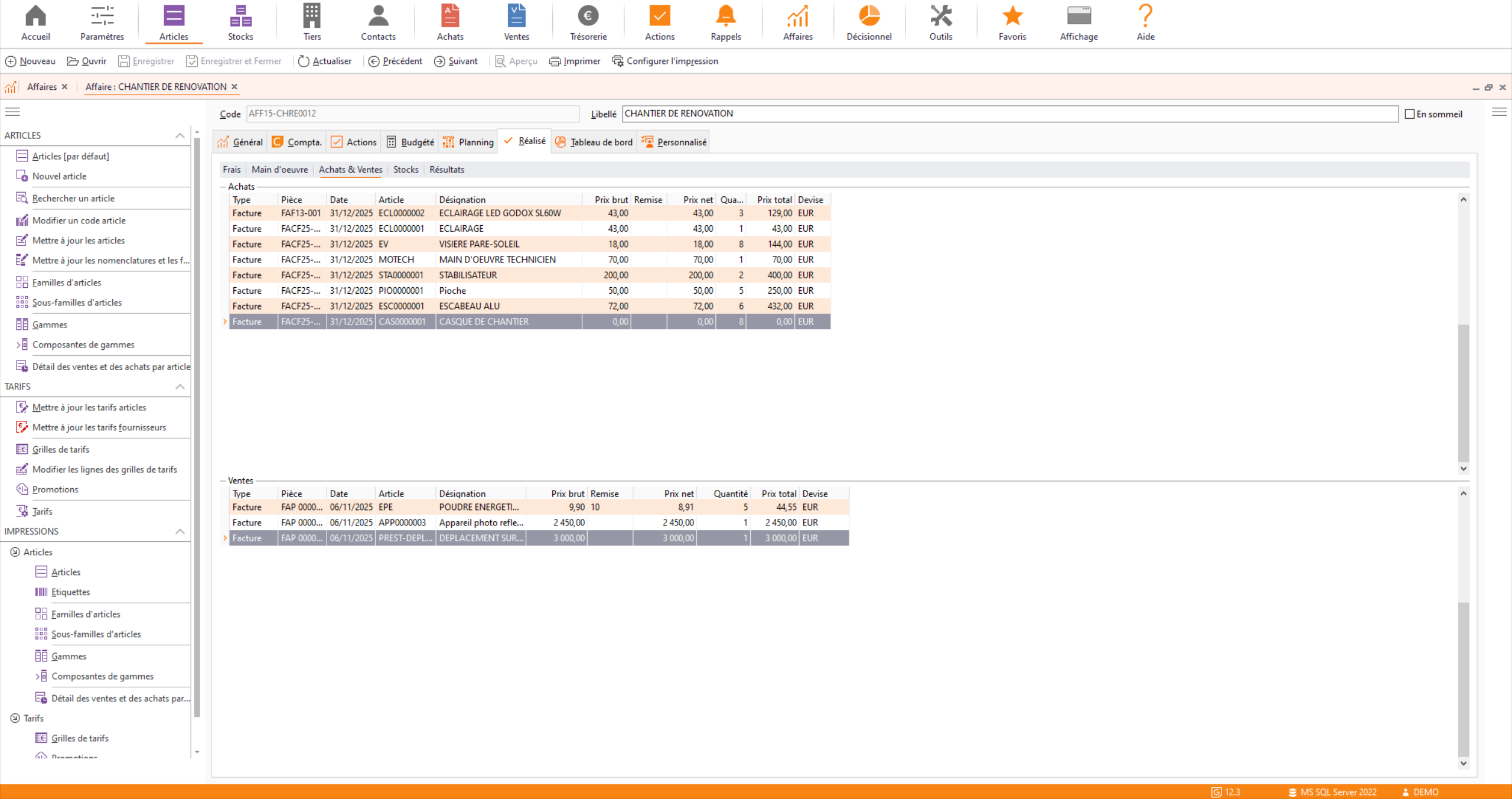The width and height of the screenshot is (1512, 799).
Task: Collapse the IMPRESSIONS sidebar section
Action: 180,532
